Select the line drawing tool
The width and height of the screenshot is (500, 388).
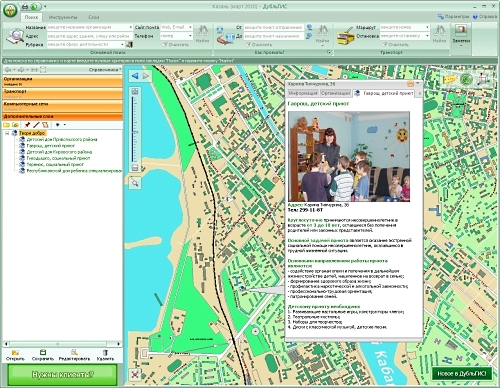coord(36,125)
